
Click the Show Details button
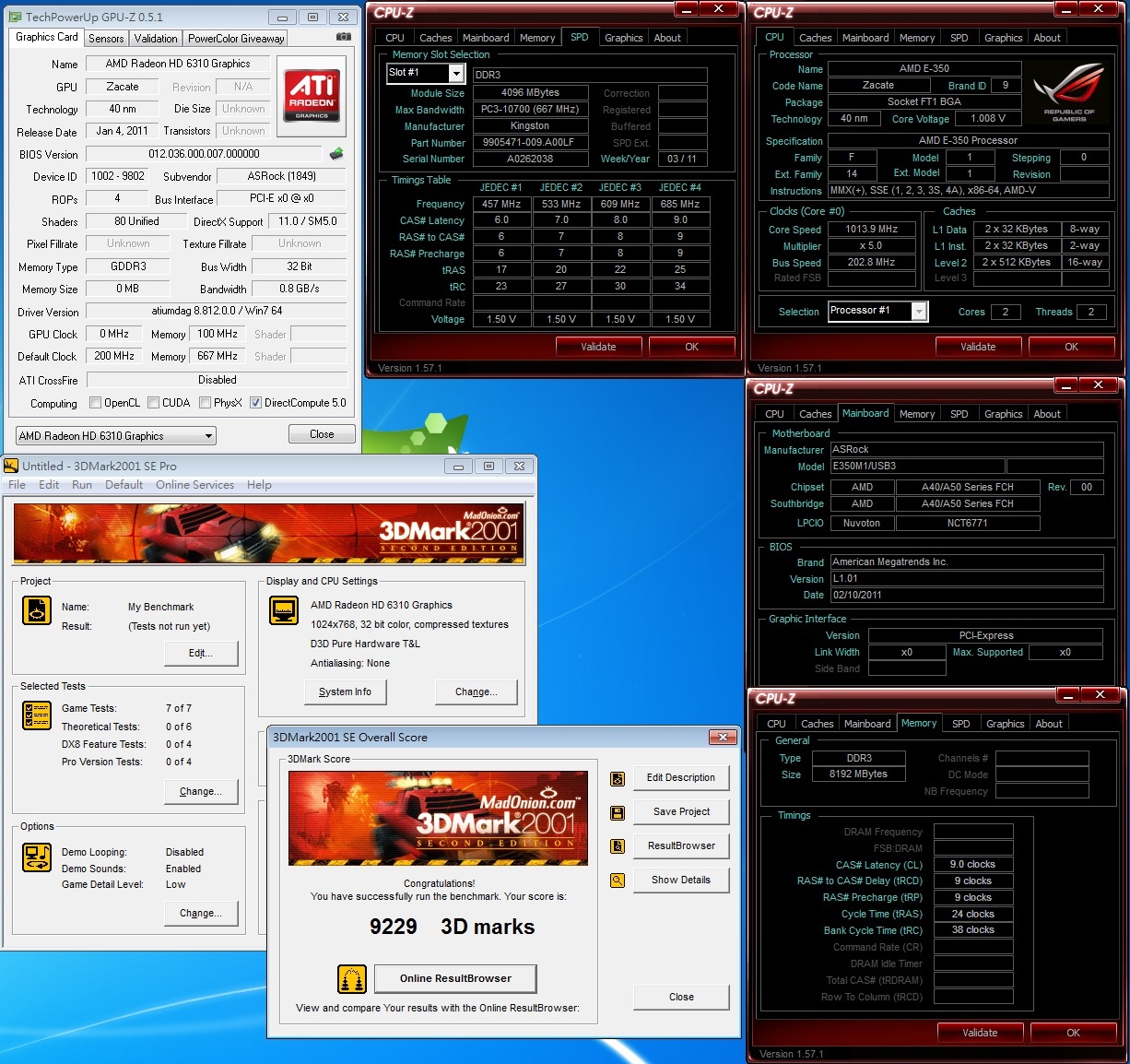pos(680,880)
